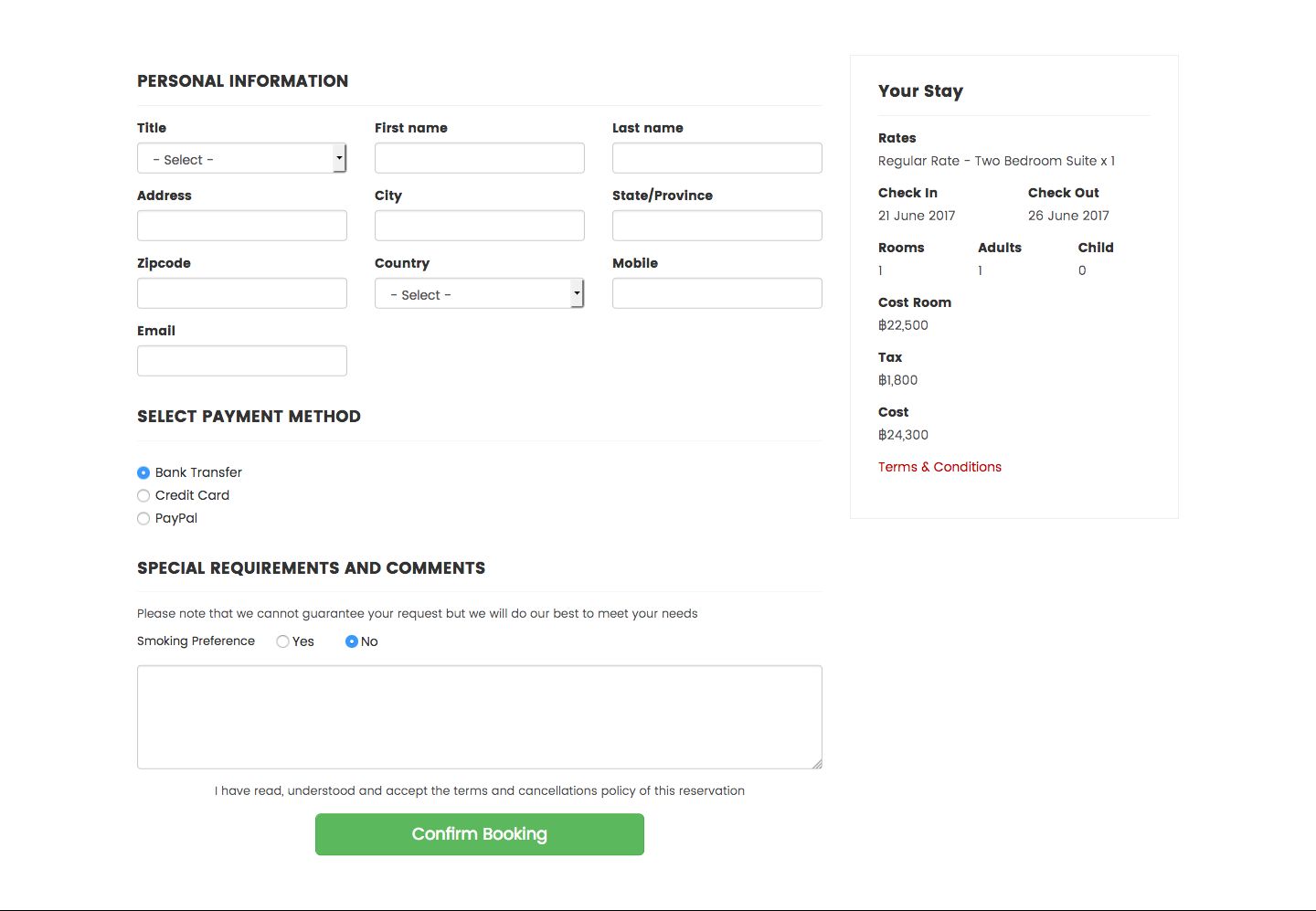Click the special requirements comments textarea
Viewport: 1316px width, 911px height.
click(x=479, y=716)
